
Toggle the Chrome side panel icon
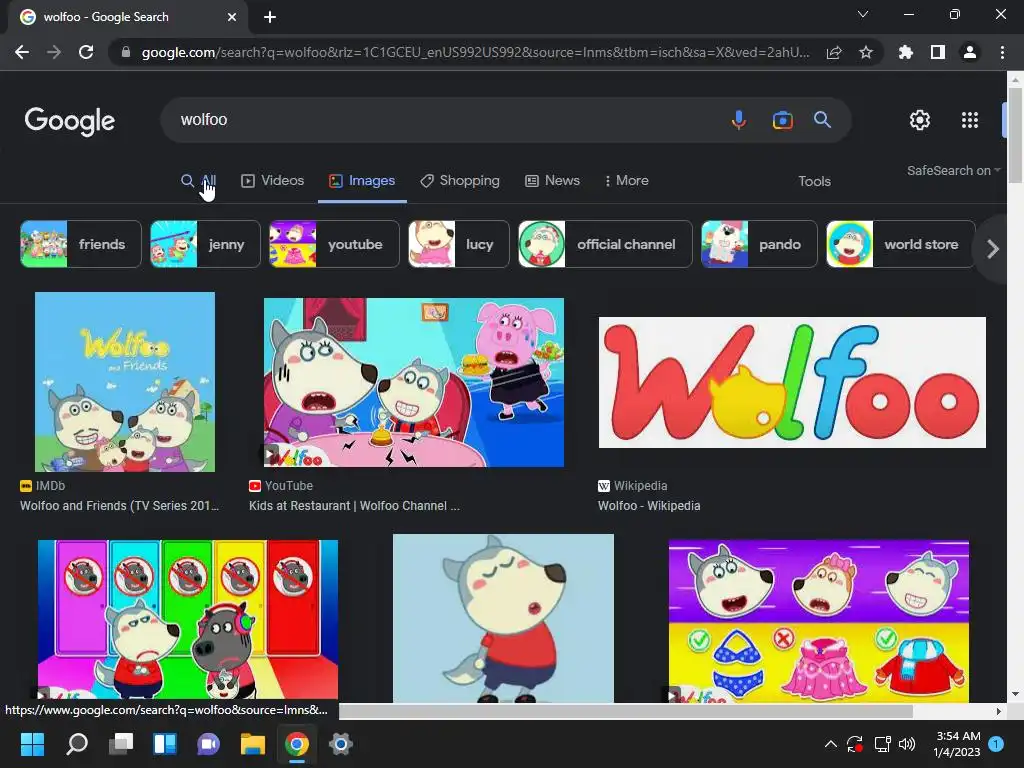pos(938,52)
